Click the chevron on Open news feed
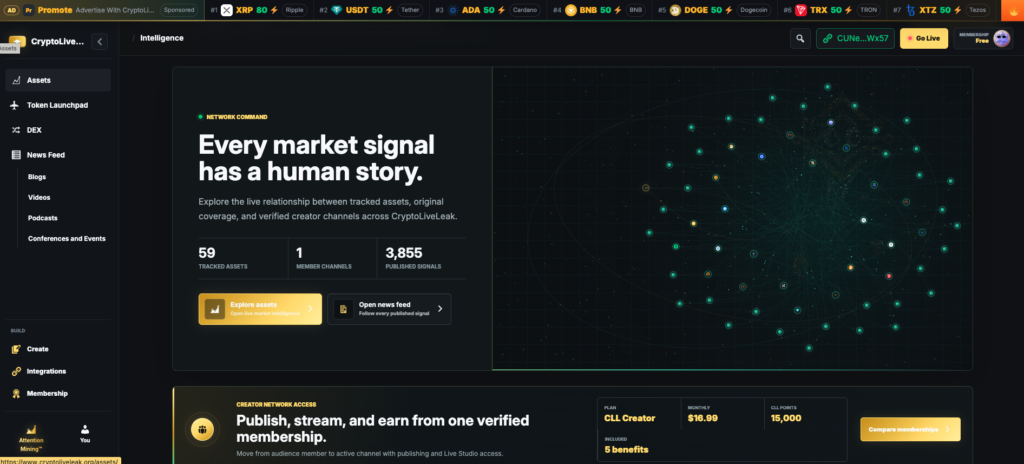Image resolution: width=1024 pixels, height=464 pixels. coord(440,309)
